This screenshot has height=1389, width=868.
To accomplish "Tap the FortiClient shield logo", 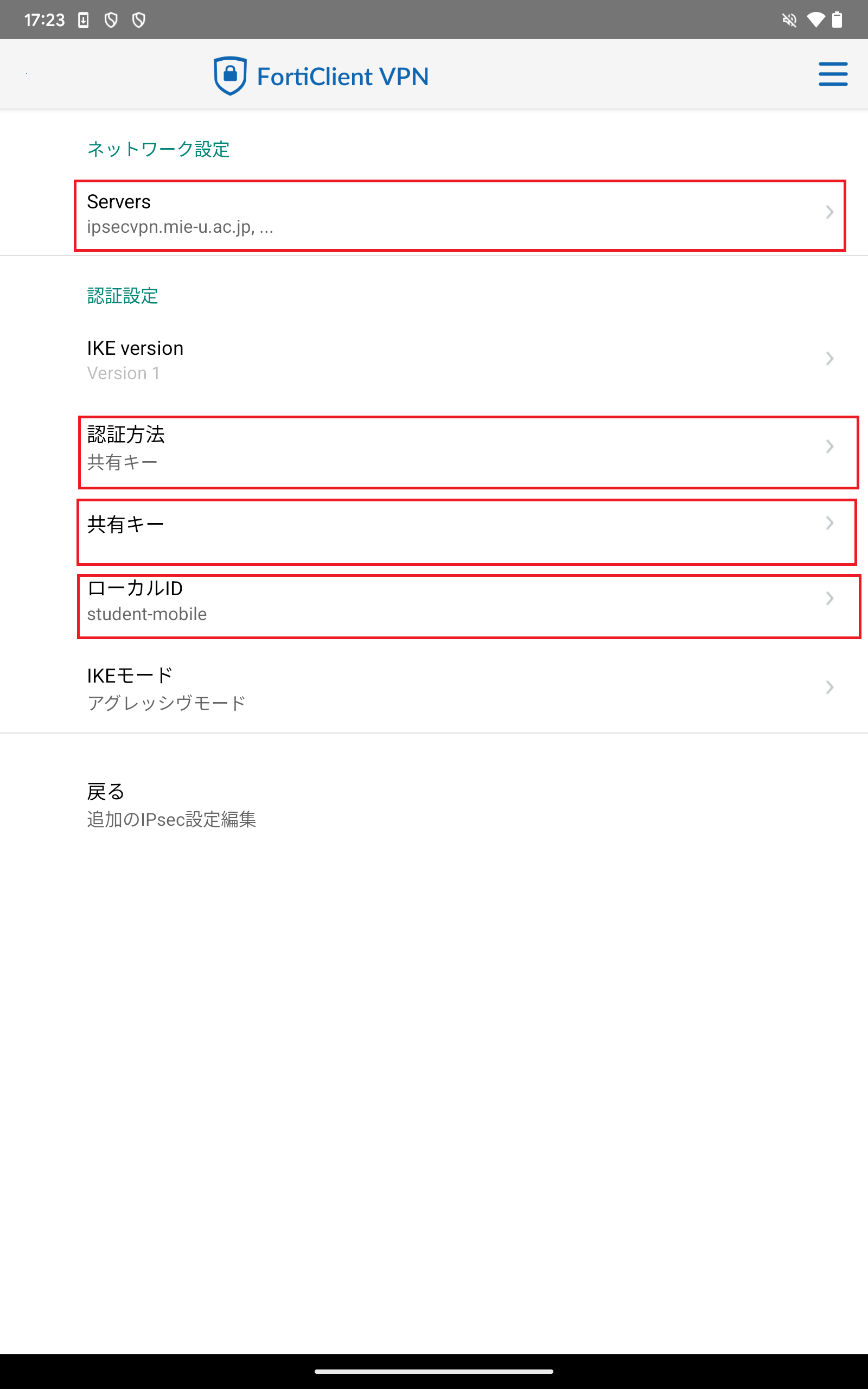I will tap(229, 75).
